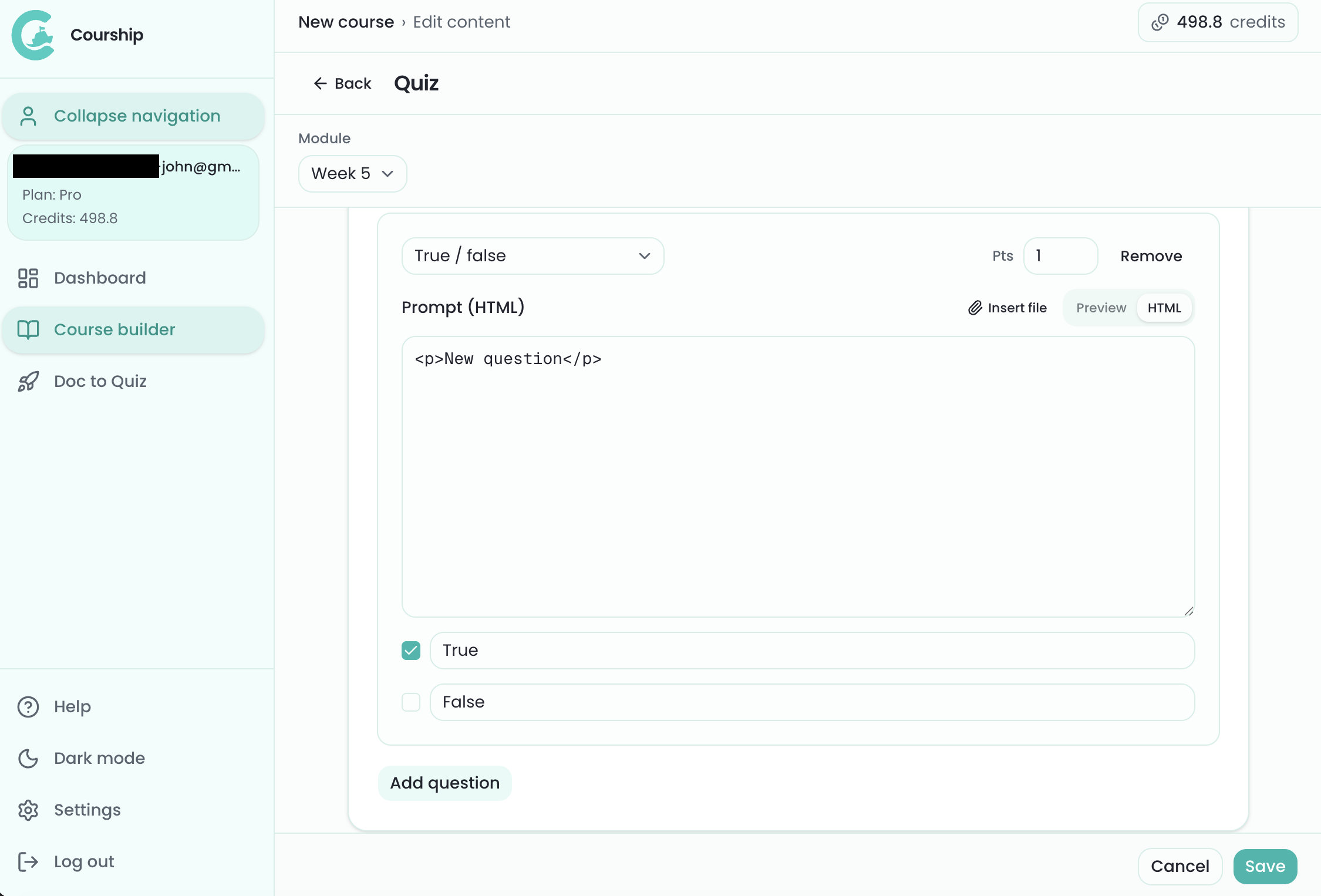Click the textarea resize handle

tap(1188, 611)
